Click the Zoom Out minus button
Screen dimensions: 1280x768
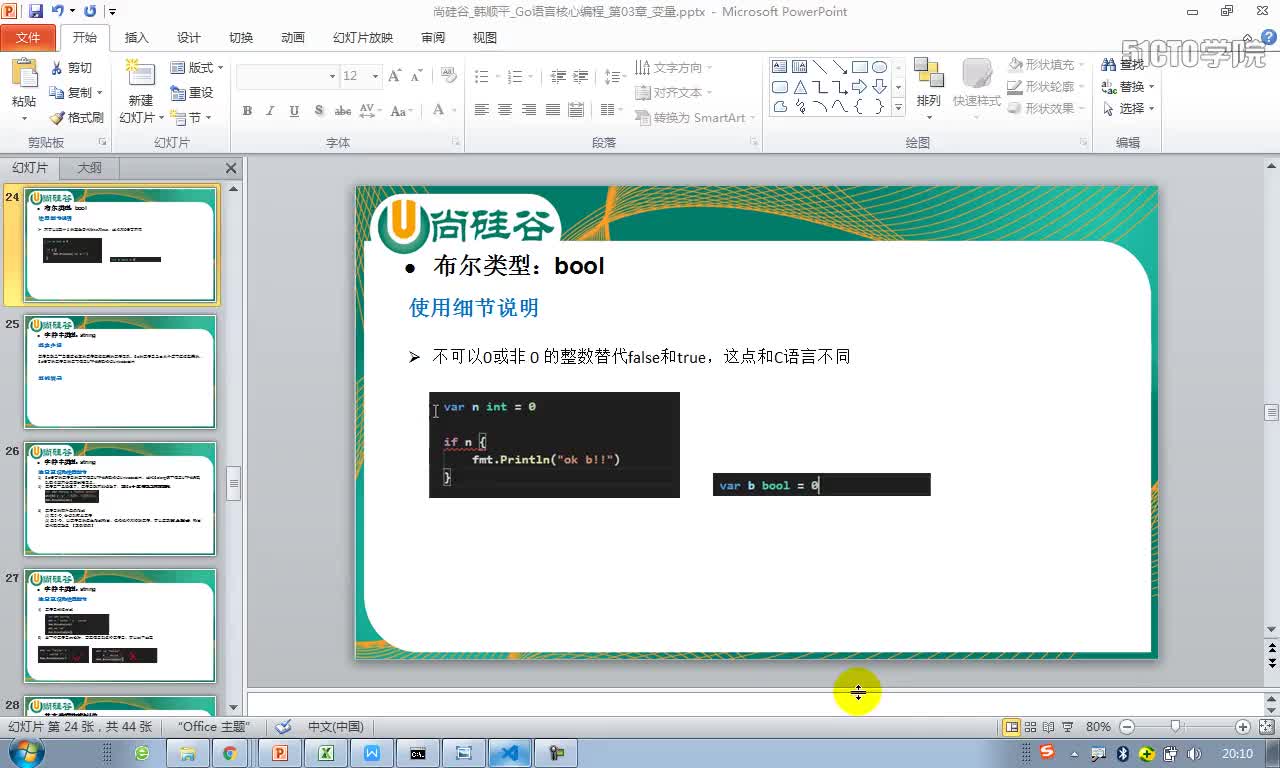(1127, 727)
